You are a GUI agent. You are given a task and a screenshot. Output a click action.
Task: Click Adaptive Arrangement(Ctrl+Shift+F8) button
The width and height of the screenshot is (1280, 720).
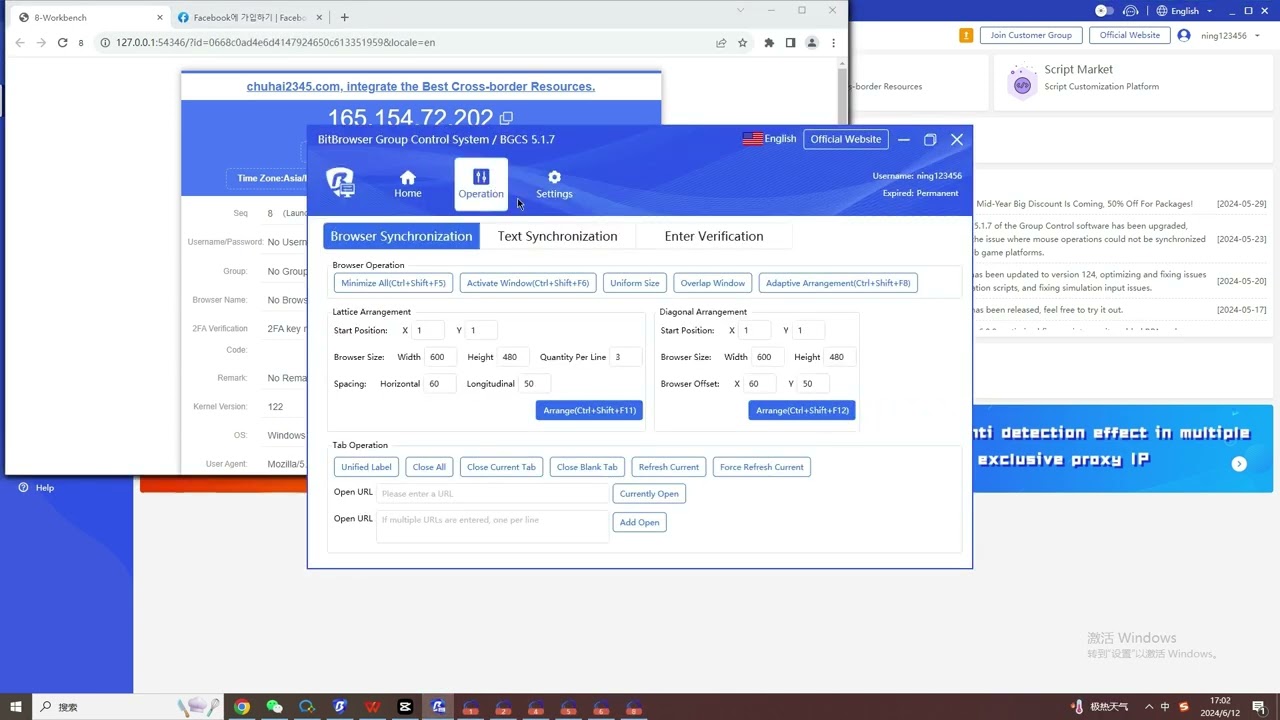(838, 283)
